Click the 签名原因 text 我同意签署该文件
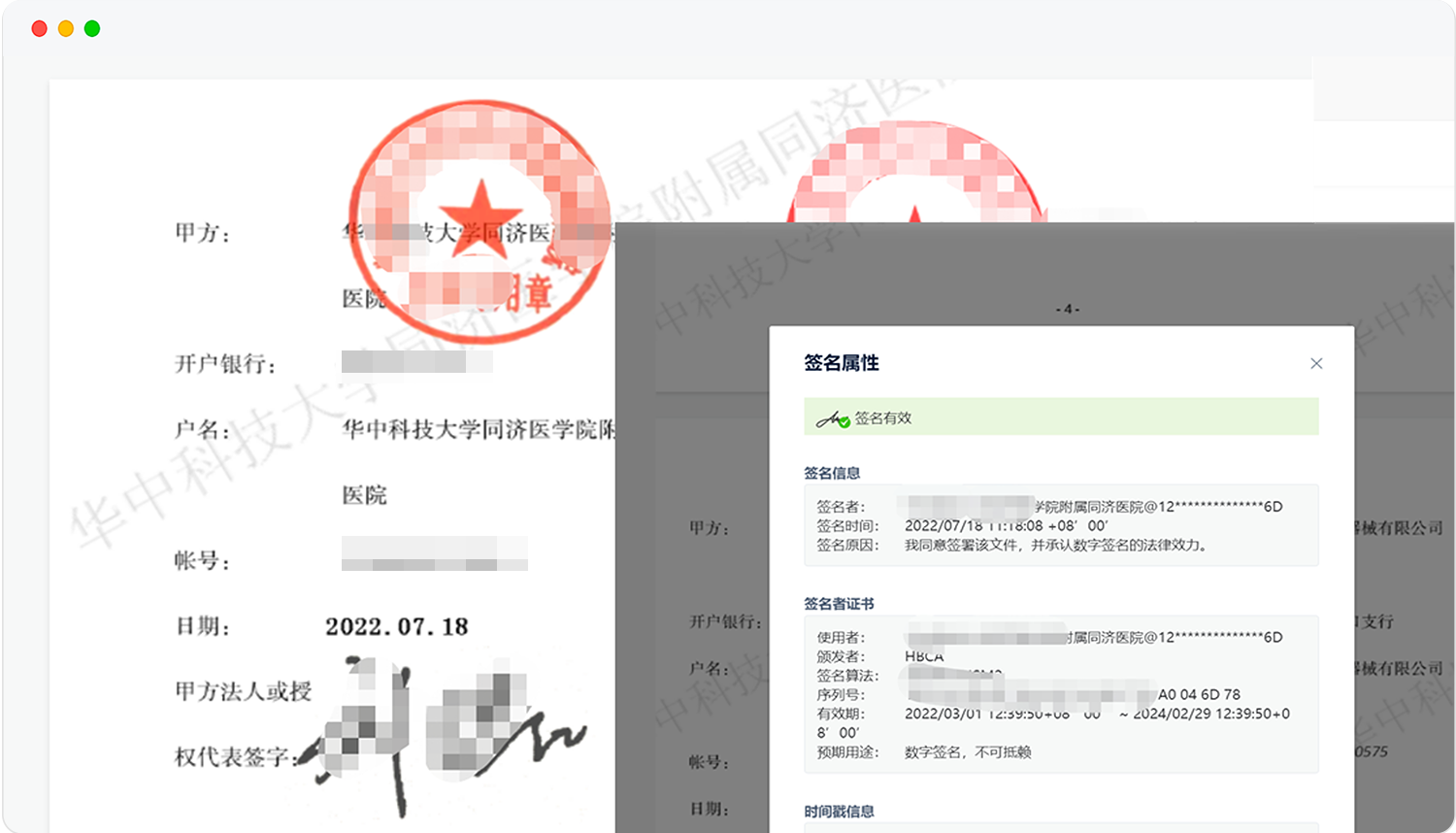 click(1056, 545)
